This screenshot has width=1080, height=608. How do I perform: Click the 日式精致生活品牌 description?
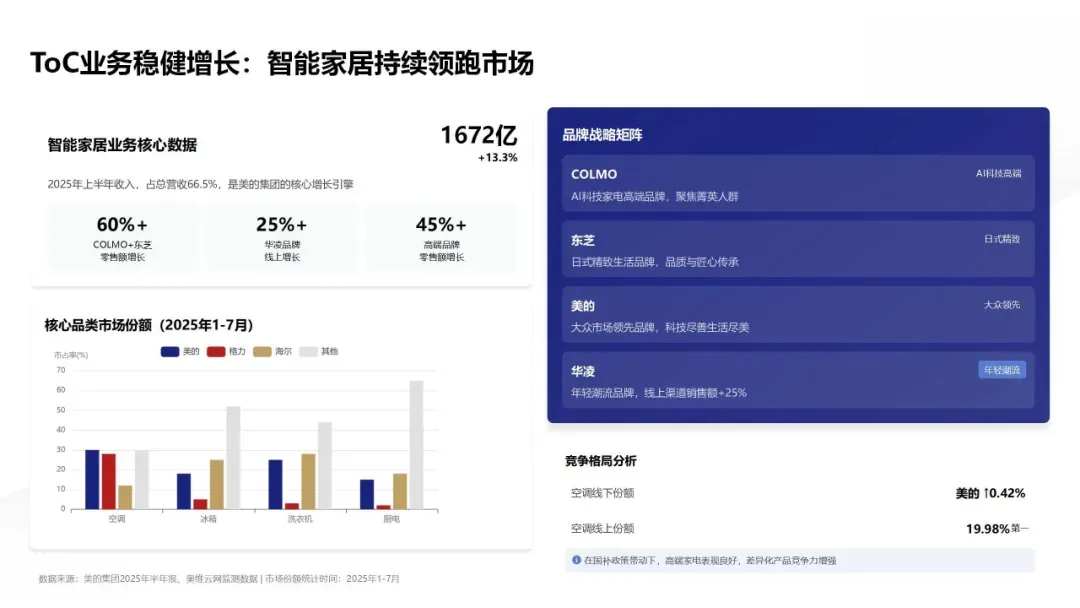[x=654, y=262]
